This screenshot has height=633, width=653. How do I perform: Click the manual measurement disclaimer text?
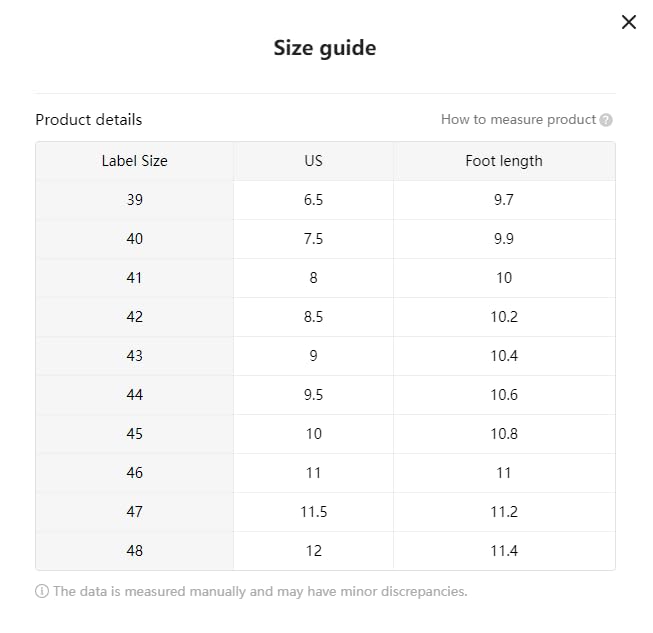click(x=260, y=591)
